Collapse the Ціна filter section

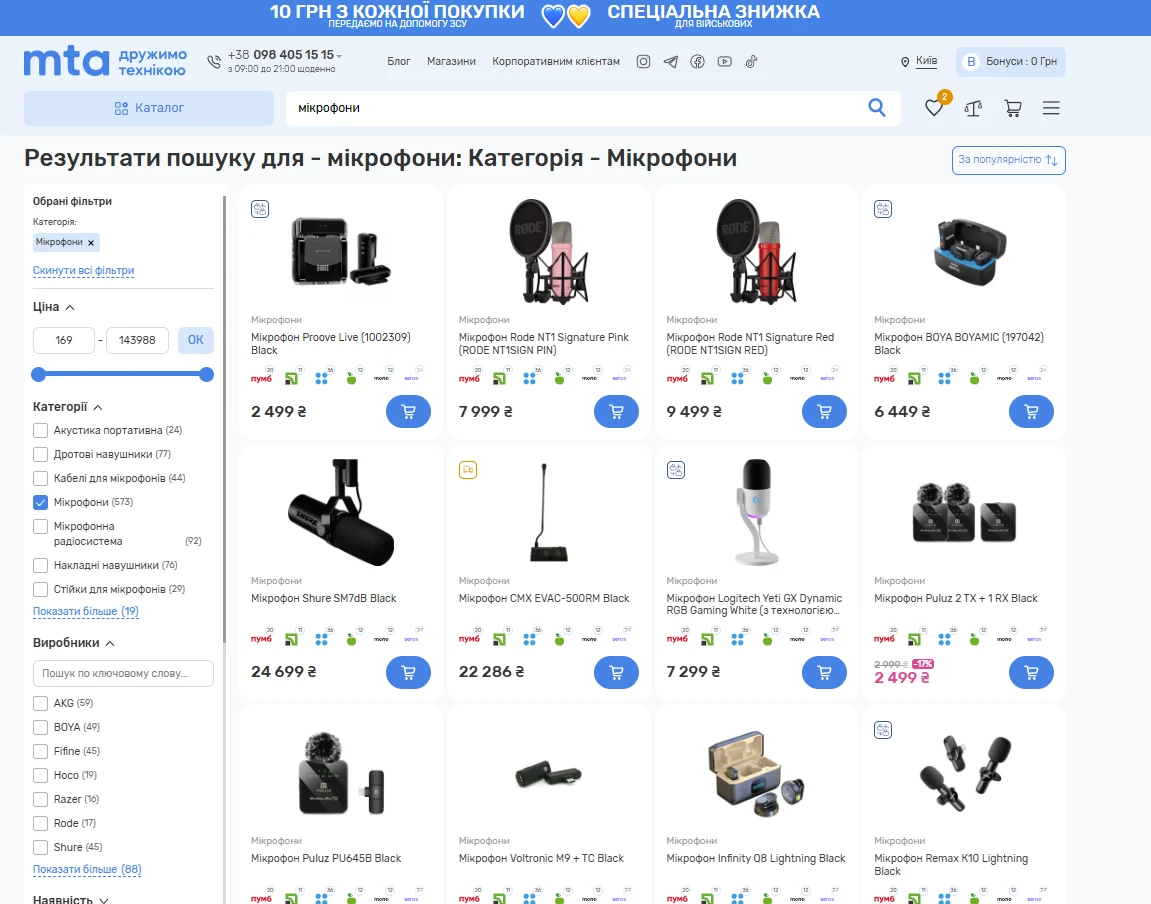tap(54, 307)
